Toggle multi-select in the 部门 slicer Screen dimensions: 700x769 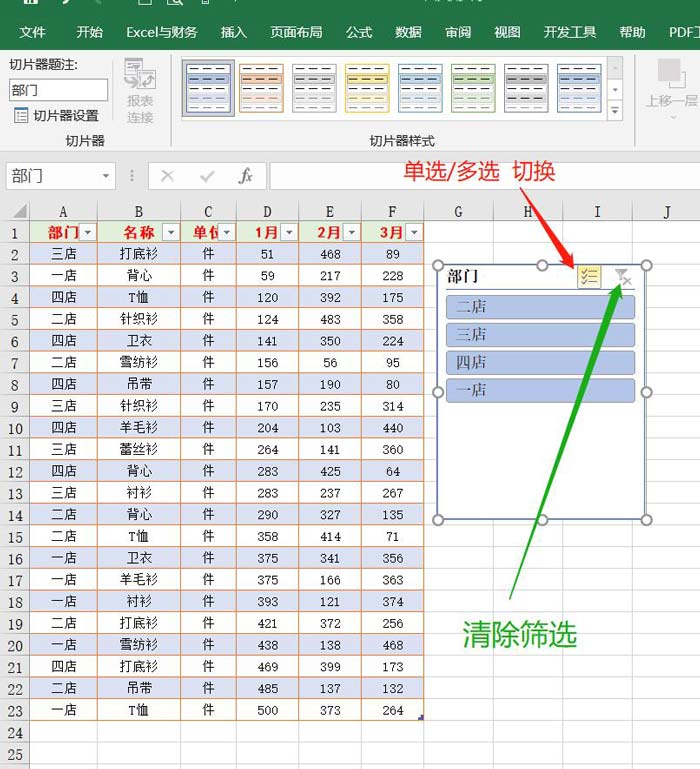[x=589, y=277]
